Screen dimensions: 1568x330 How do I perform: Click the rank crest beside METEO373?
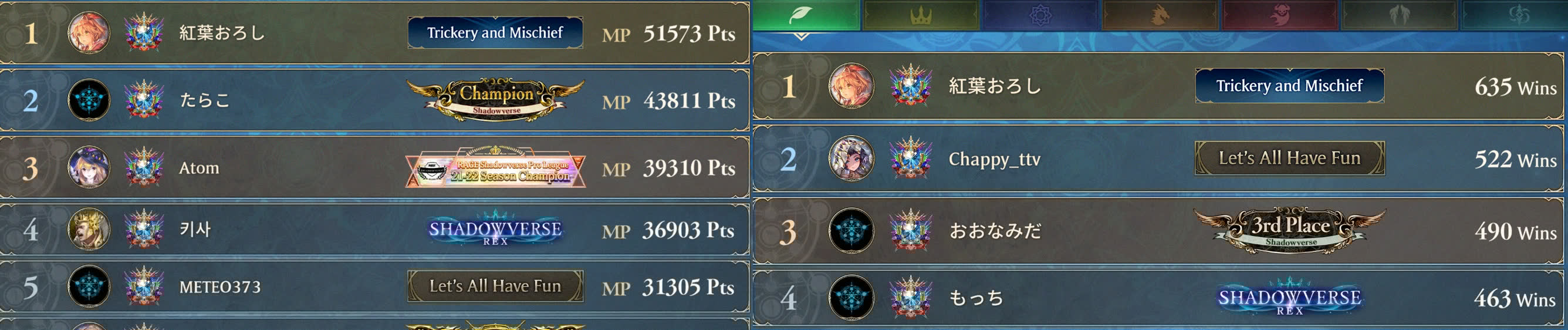[x=144, y=285]
